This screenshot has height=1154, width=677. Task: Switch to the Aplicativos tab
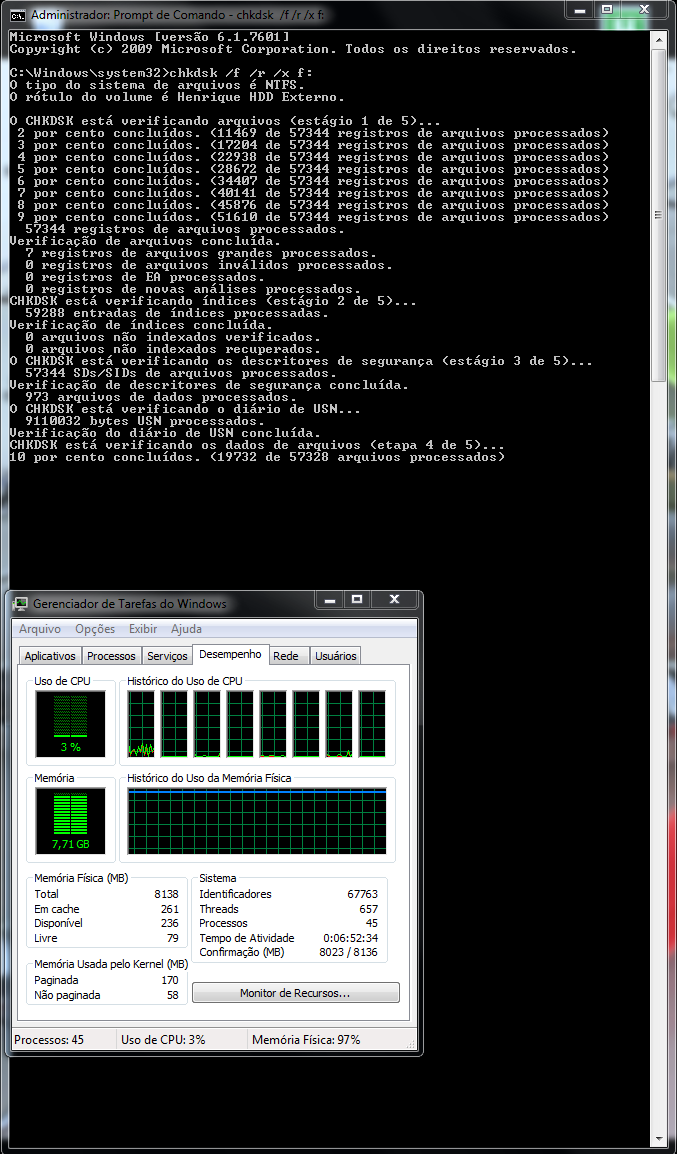click(x=50, y=656)
